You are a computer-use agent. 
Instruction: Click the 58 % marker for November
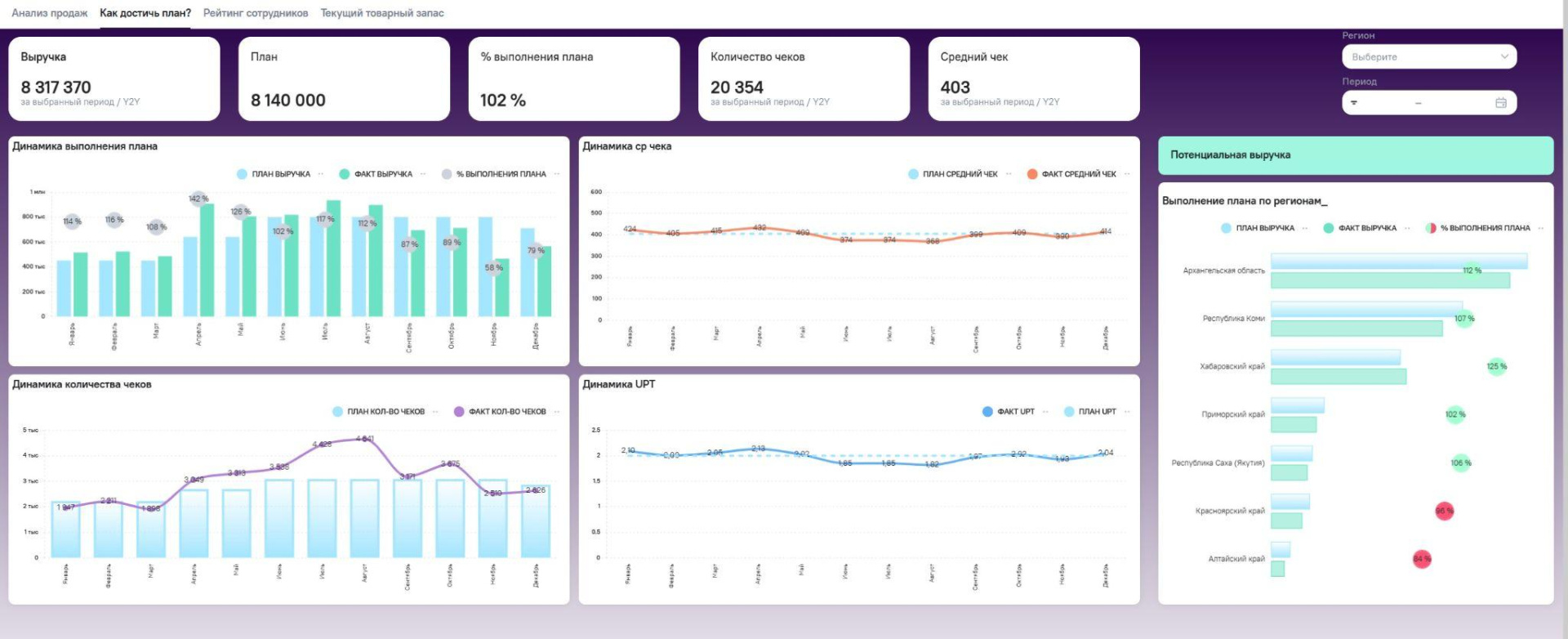click(494, 267)
